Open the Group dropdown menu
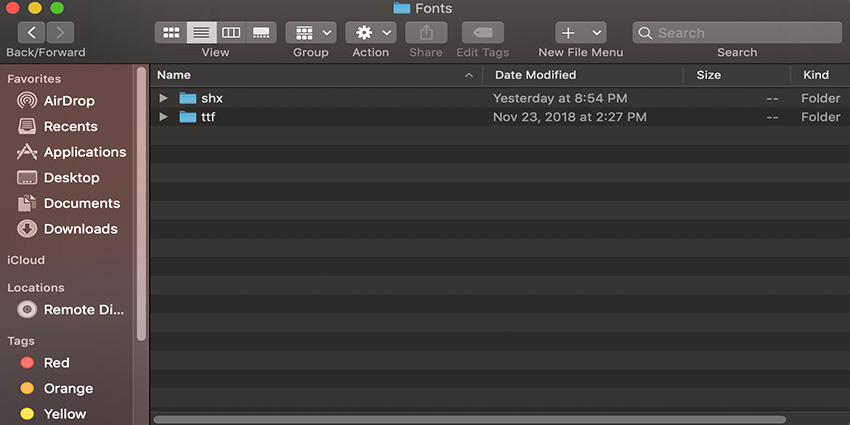Image resolution: width=850 pixels, height=425 pixels. (x=311, y=33)
